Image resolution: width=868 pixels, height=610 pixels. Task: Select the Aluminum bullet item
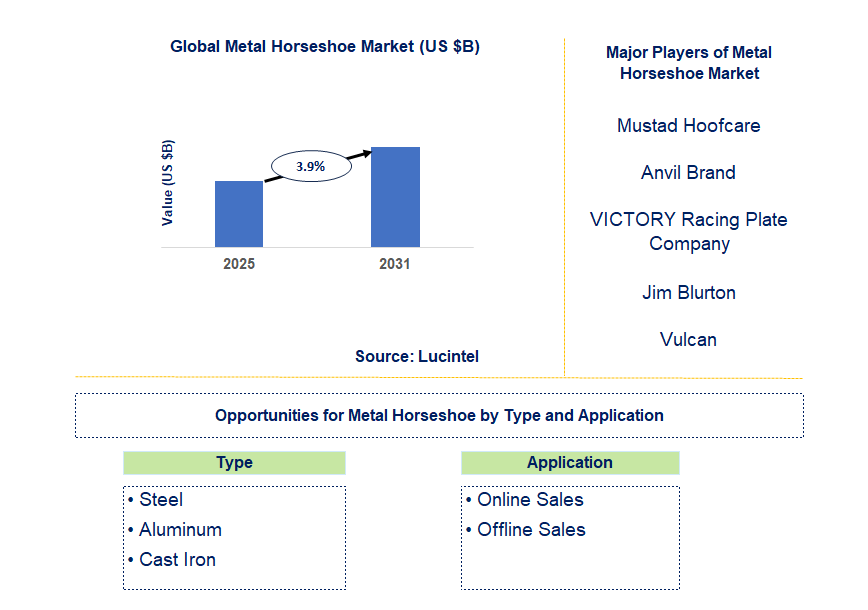[179, 530]
